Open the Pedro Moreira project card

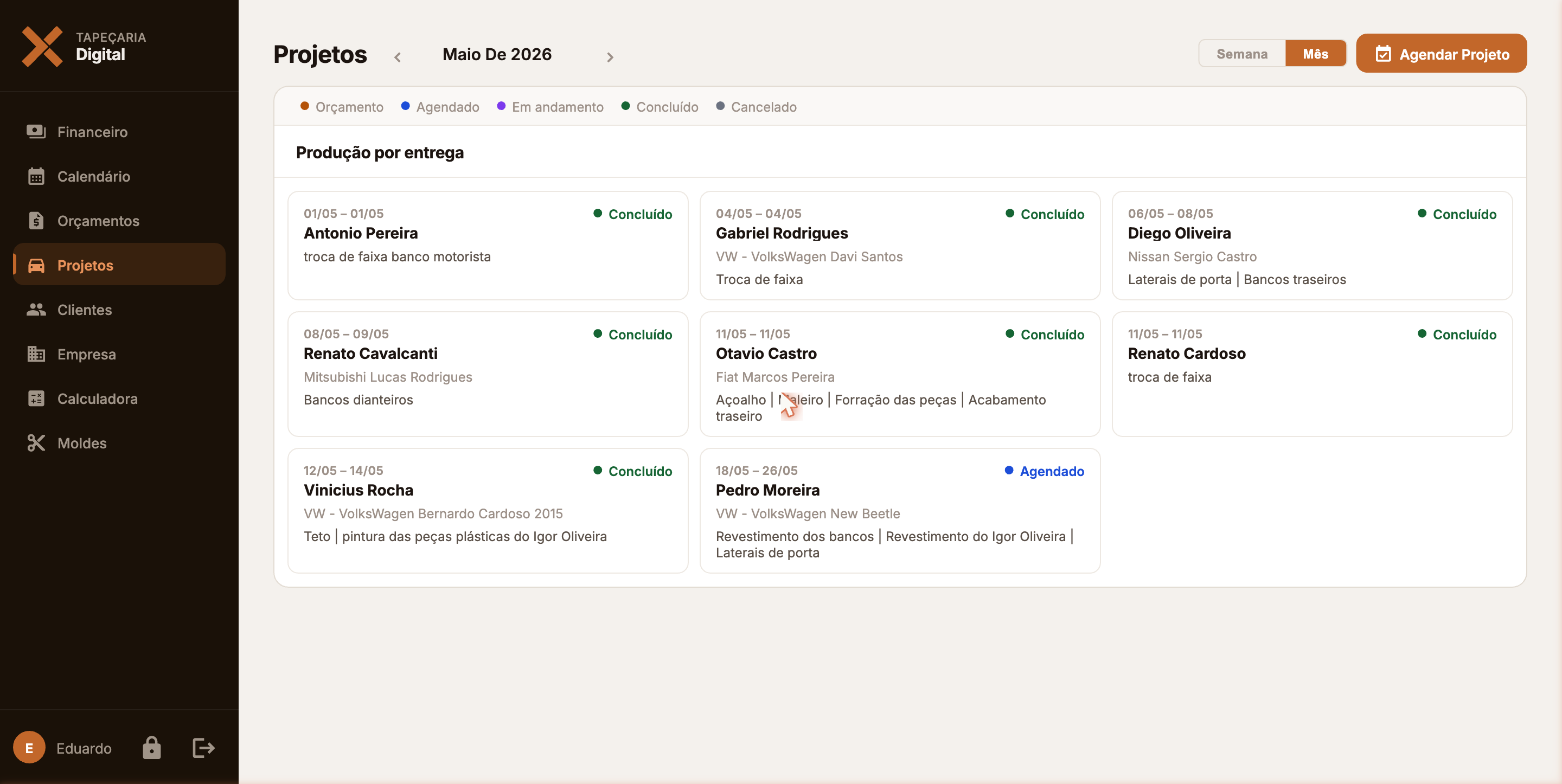click(900, 511)
